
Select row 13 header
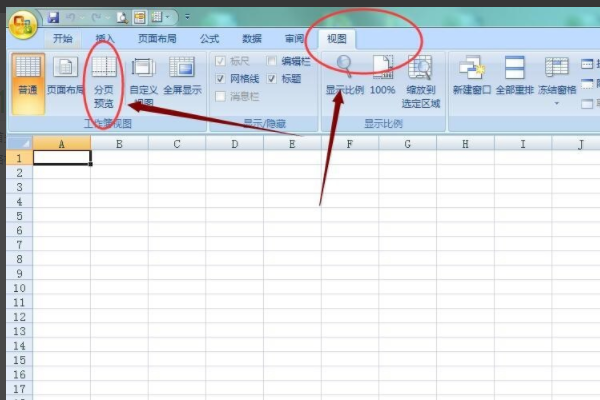[20, 331]
